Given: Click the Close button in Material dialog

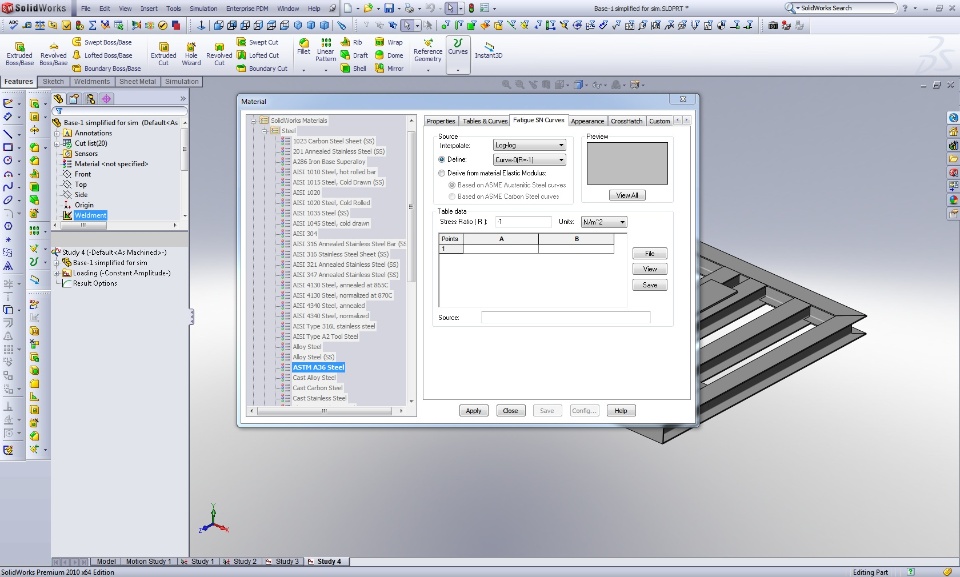Looking at the screenshot, I should 511,411.
